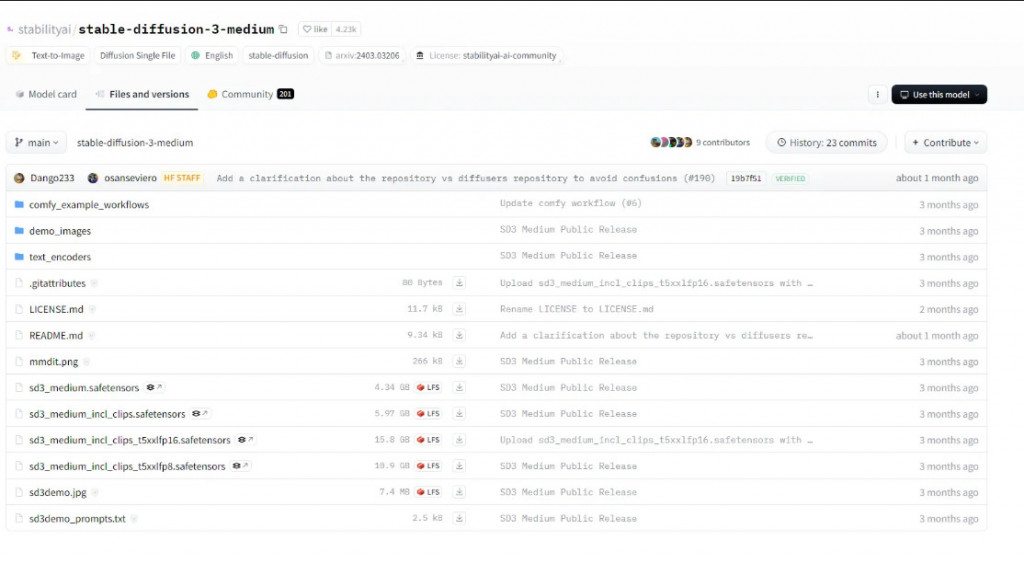Click the Dango233 avatar
Viewport: 1024px width, 575px height.
(19, 178)
